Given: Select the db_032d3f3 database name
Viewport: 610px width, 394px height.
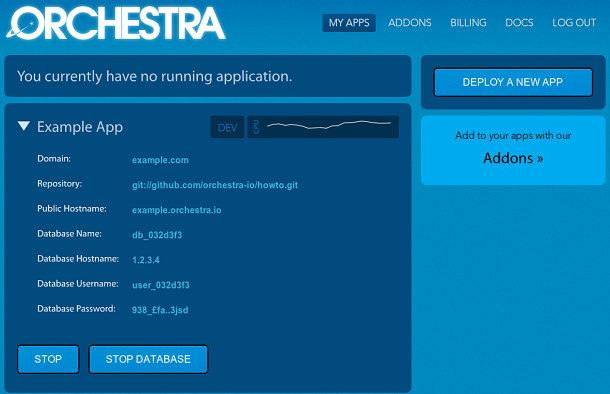Looking at the screenshot, I should pos(157,235).
